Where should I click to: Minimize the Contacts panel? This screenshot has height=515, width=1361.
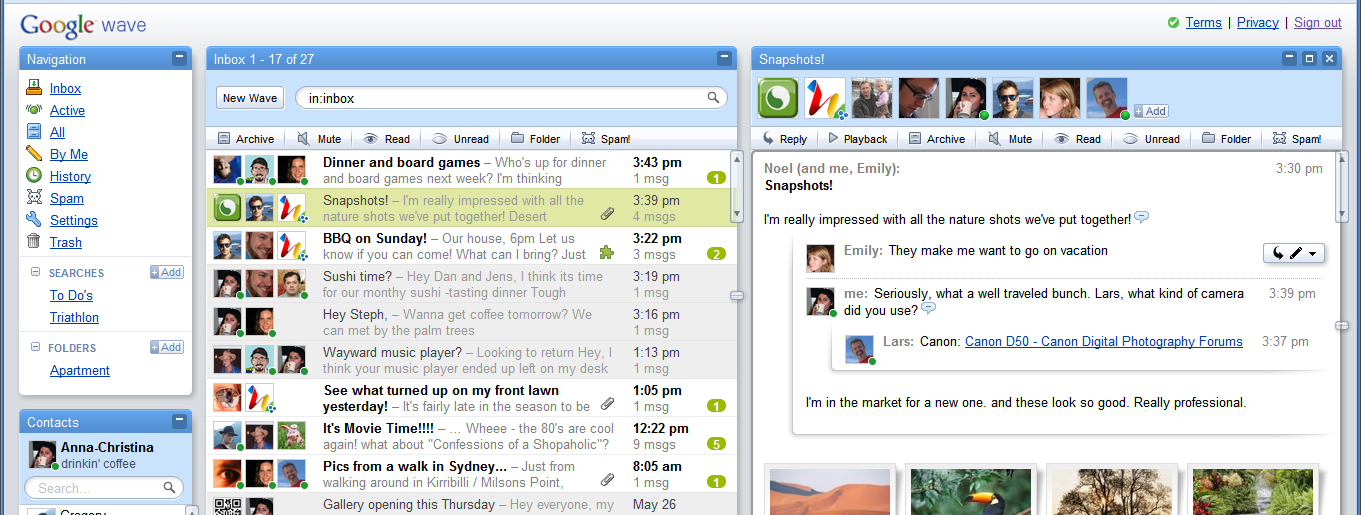click(179, 421)
